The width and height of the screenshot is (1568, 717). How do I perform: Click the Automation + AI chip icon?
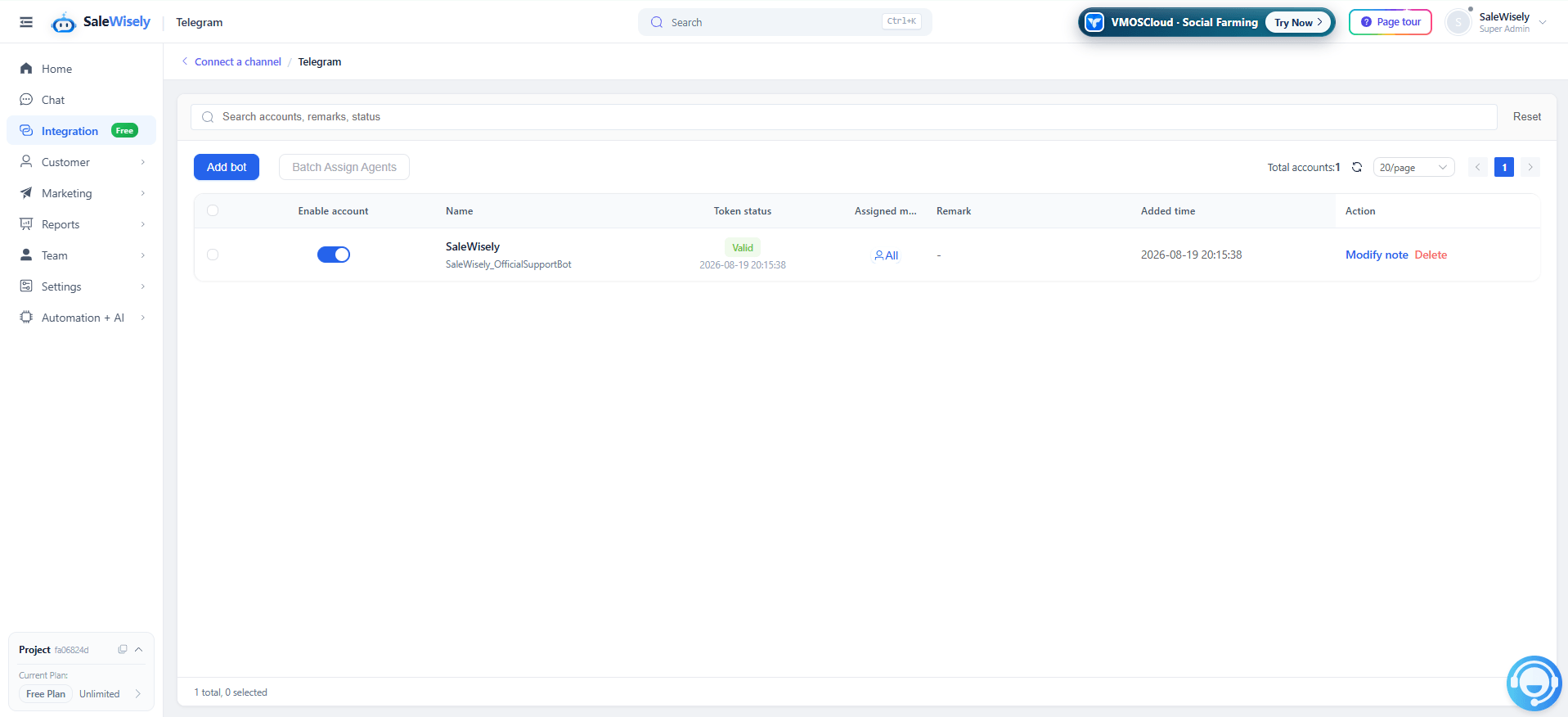pos(26,318)
